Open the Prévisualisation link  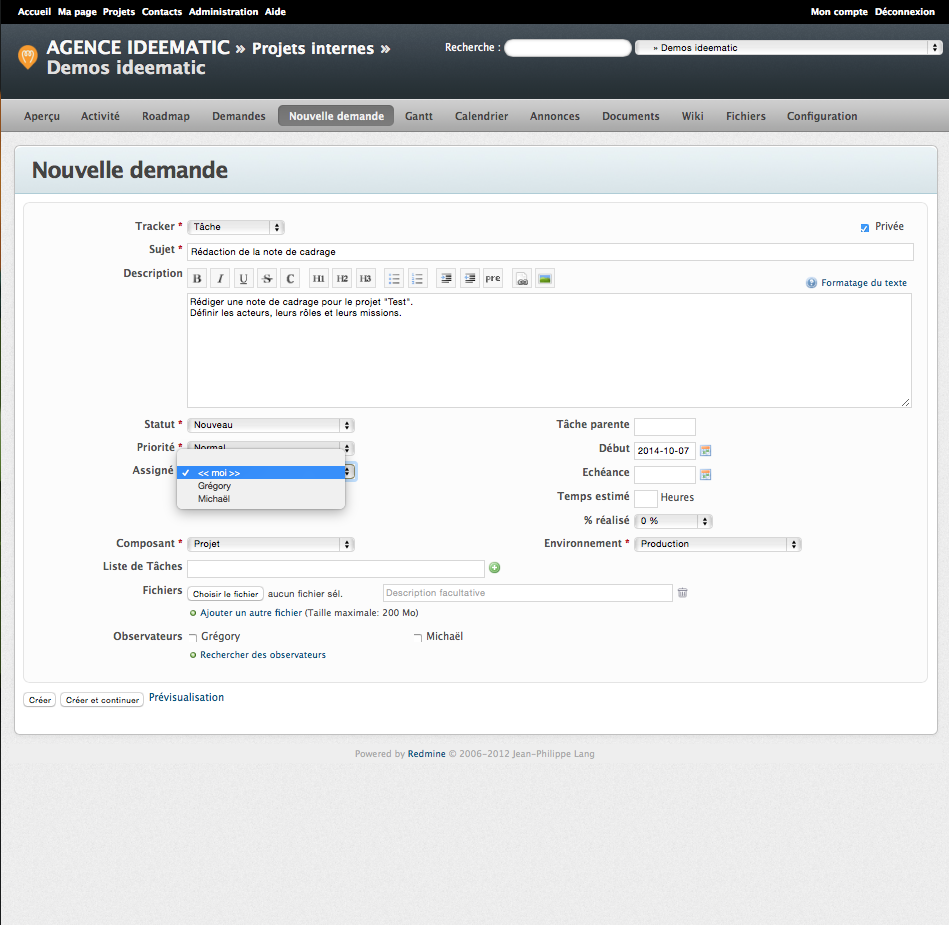click(186, 697)
